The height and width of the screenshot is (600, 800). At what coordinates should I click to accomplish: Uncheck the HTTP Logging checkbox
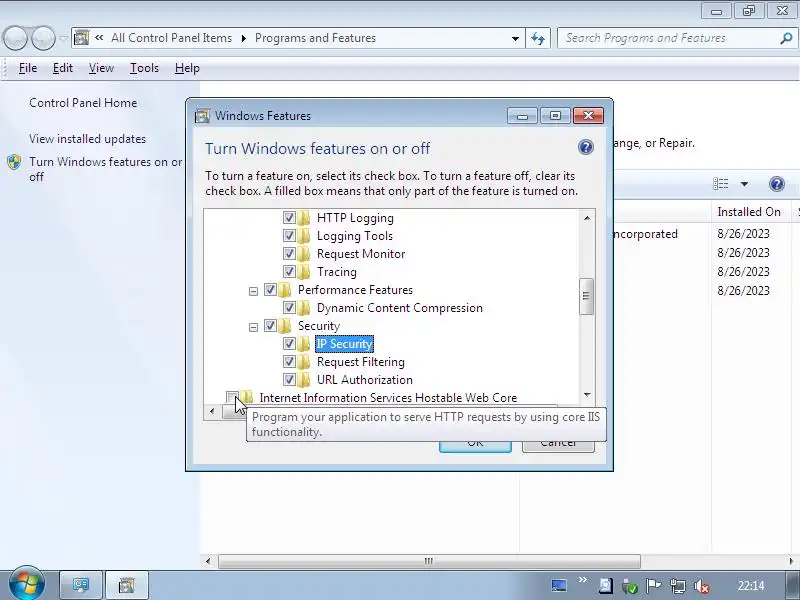point(289,218)
